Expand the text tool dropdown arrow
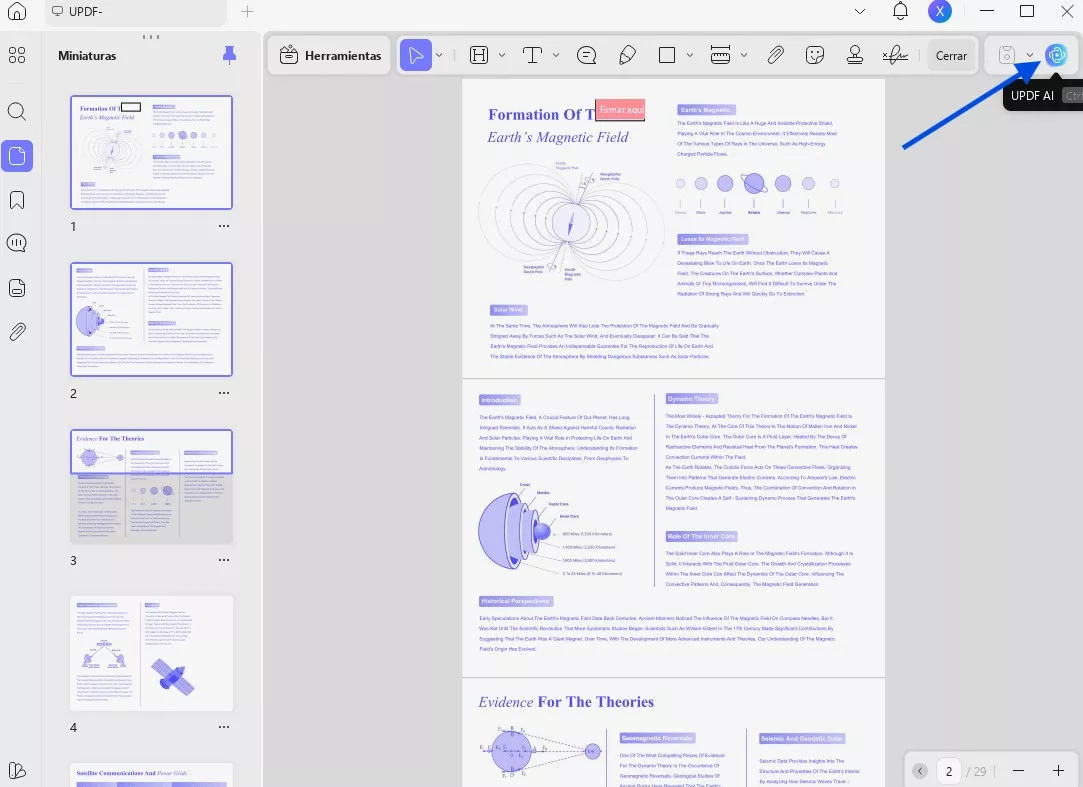This screenshot has width=1083, height=787. coord(556,55)
